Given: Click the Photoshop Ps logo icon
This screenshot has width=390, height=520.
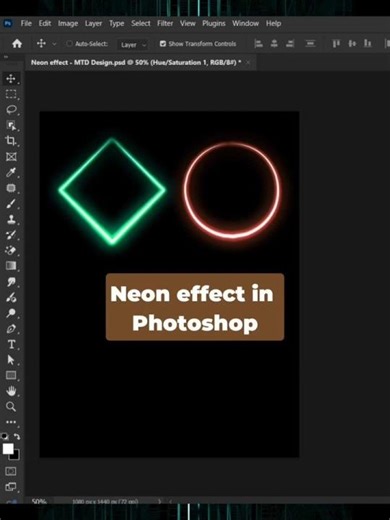Looking at the screenshot, I should [8, 23].
